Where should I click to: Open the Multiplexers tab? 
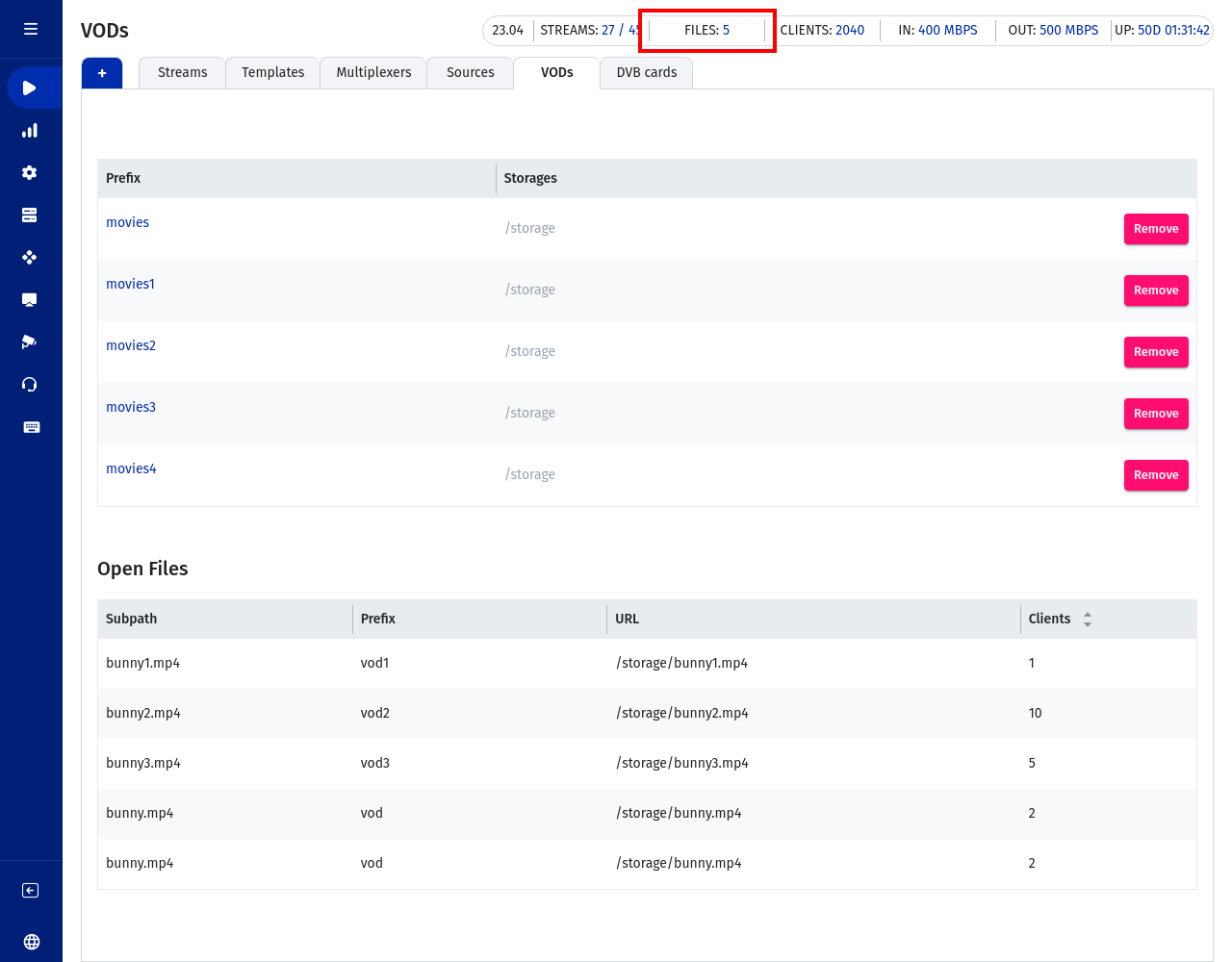tap(373, 73)
